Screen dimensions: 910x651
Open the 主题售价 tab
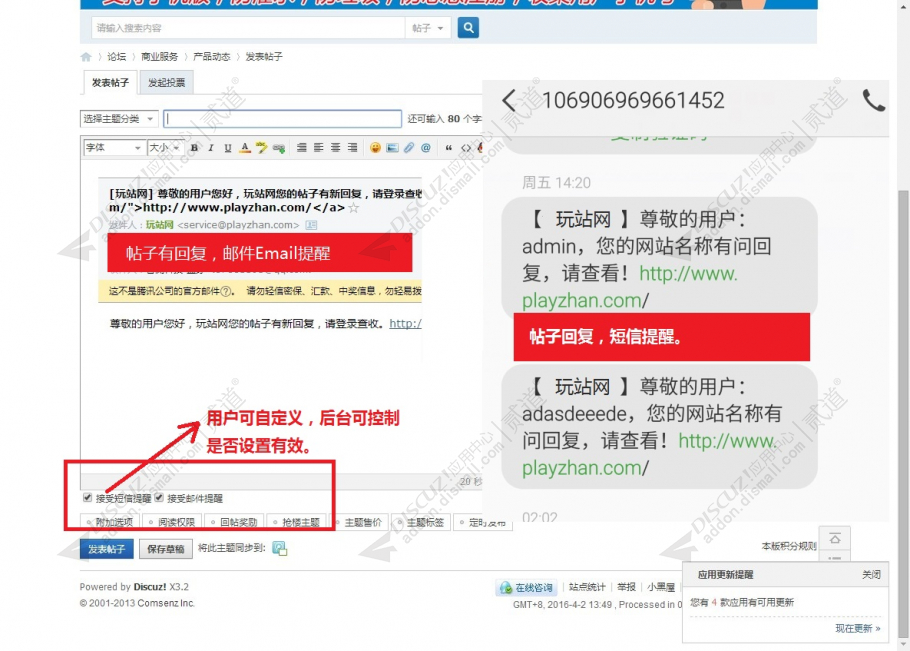(359, 522)
